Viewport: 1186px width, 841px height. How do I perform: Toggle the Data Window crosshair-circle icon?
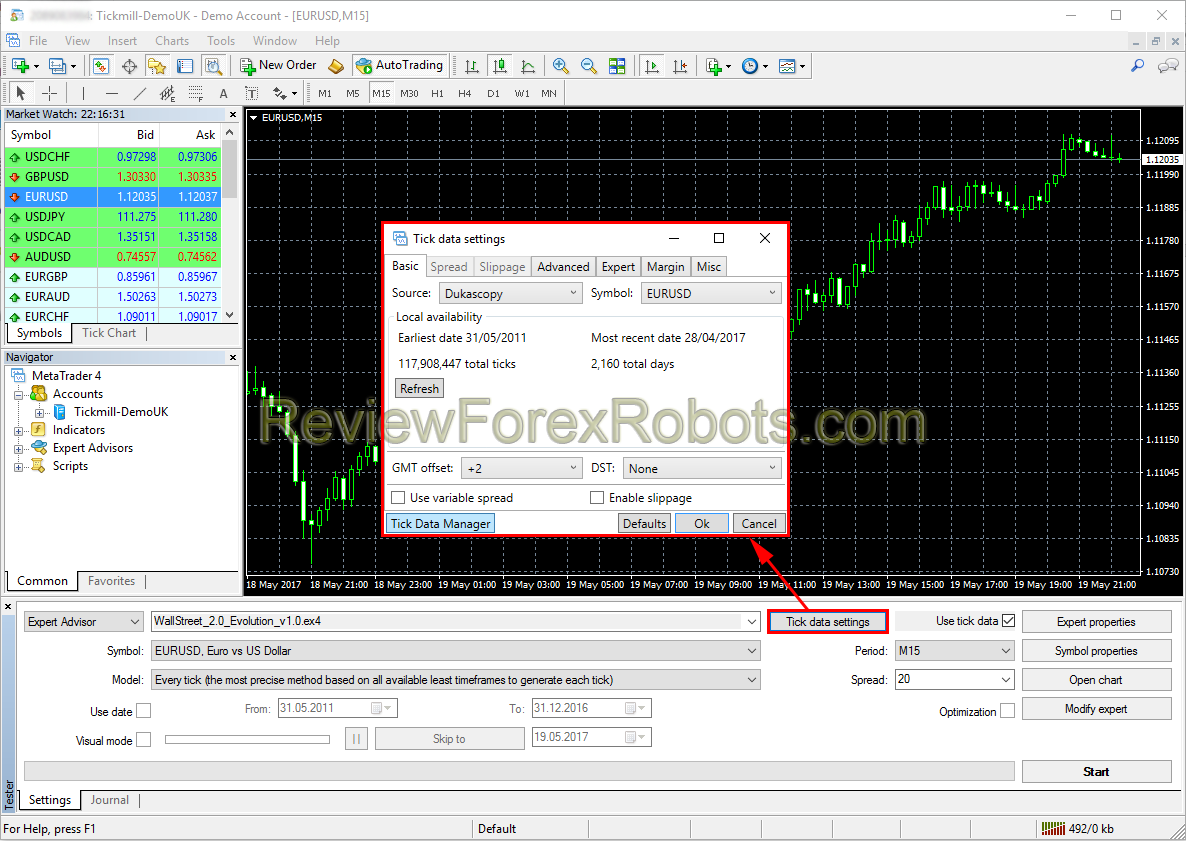tap(129, 66)
